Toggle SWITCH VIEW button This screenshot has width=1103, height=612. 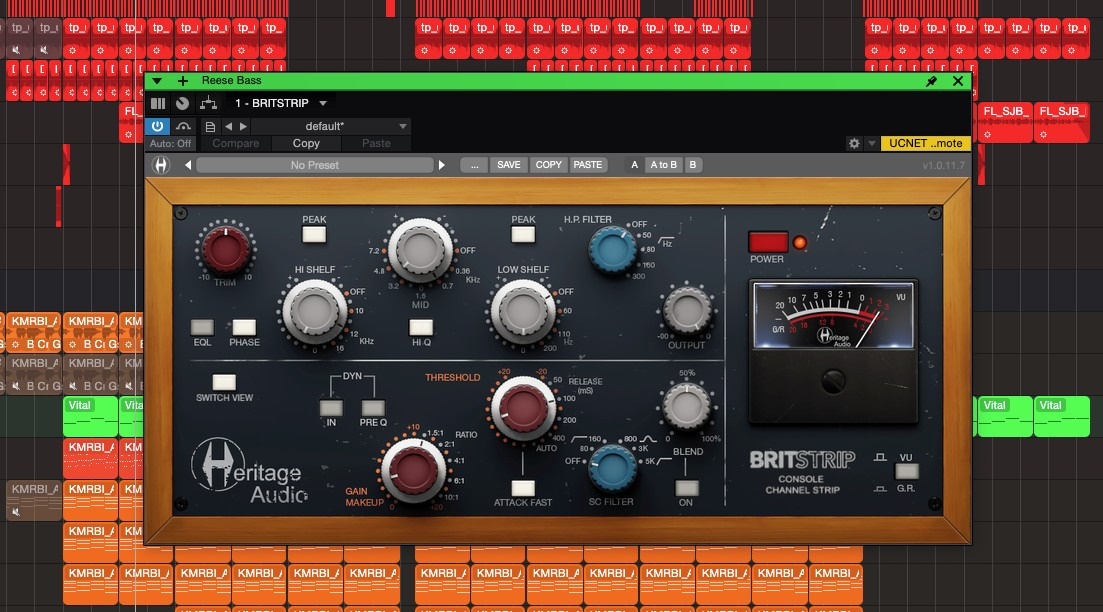tap(224, 382)
